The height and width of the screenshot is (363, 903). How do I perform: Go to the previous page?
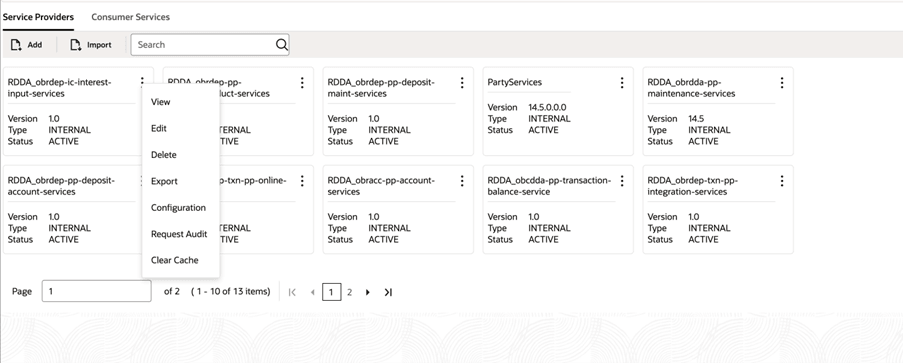pyautogui.click(x=312, y=292)
